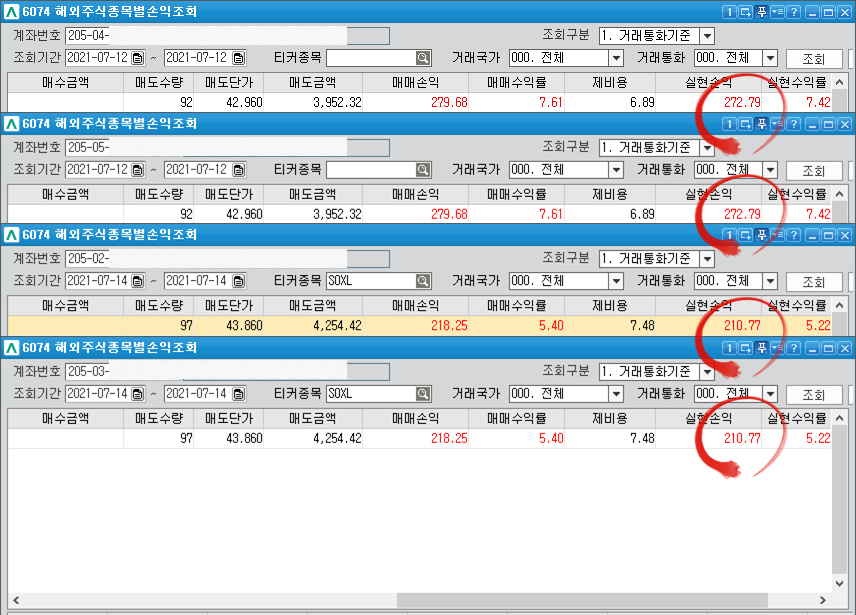Image resolution: width=856 pixels, height=615 pixels.
Task: Click account number field starting 205-05
Action: click(227, 148)
